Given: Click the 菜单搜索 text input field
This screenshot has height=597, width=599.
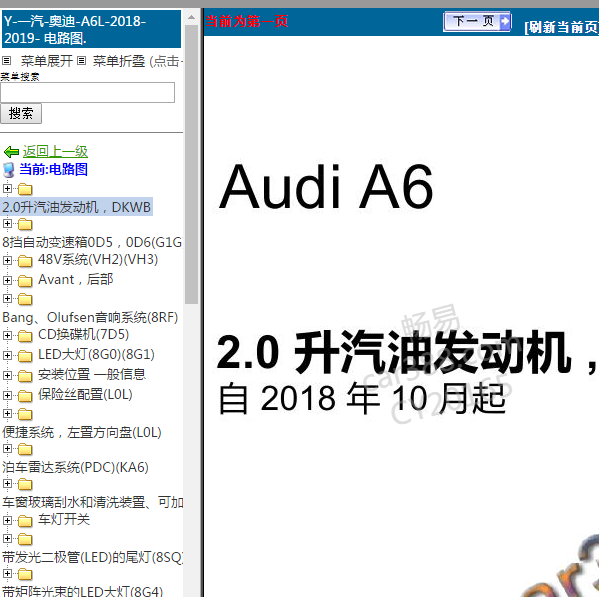Looking at the screenshot, I should point(87,92).
